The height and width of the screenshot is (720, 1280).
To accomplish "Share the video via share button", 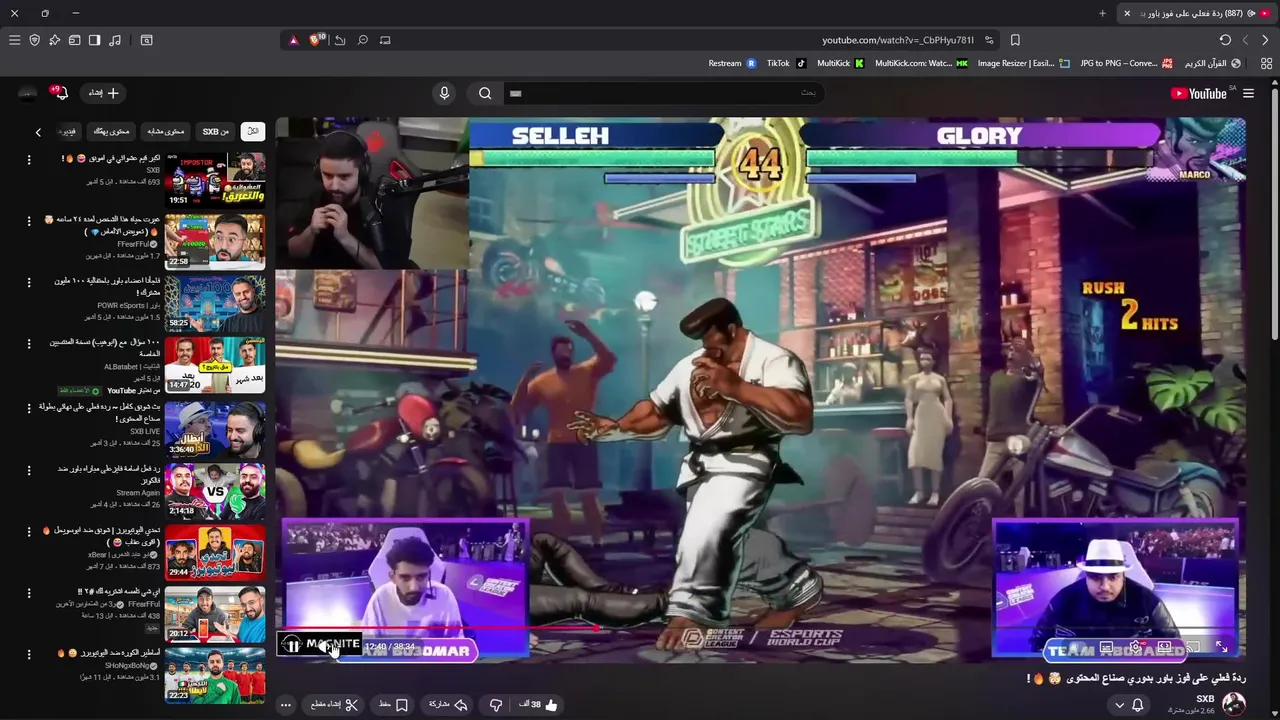I will pyautogui.click(x=449, y=705).
